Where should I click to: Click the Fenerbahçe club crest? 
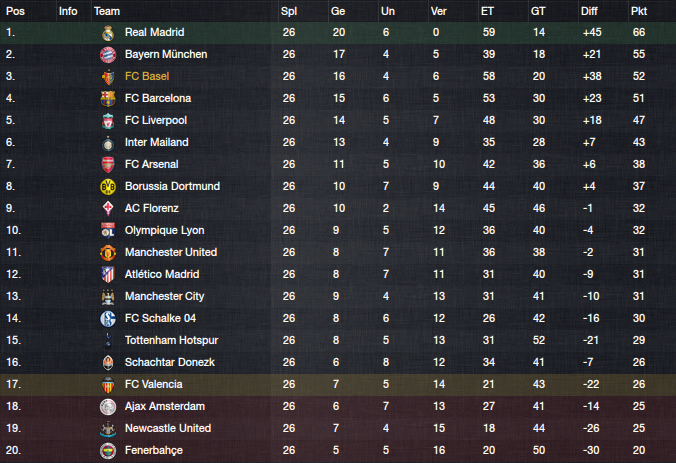(x=108, y=450)
